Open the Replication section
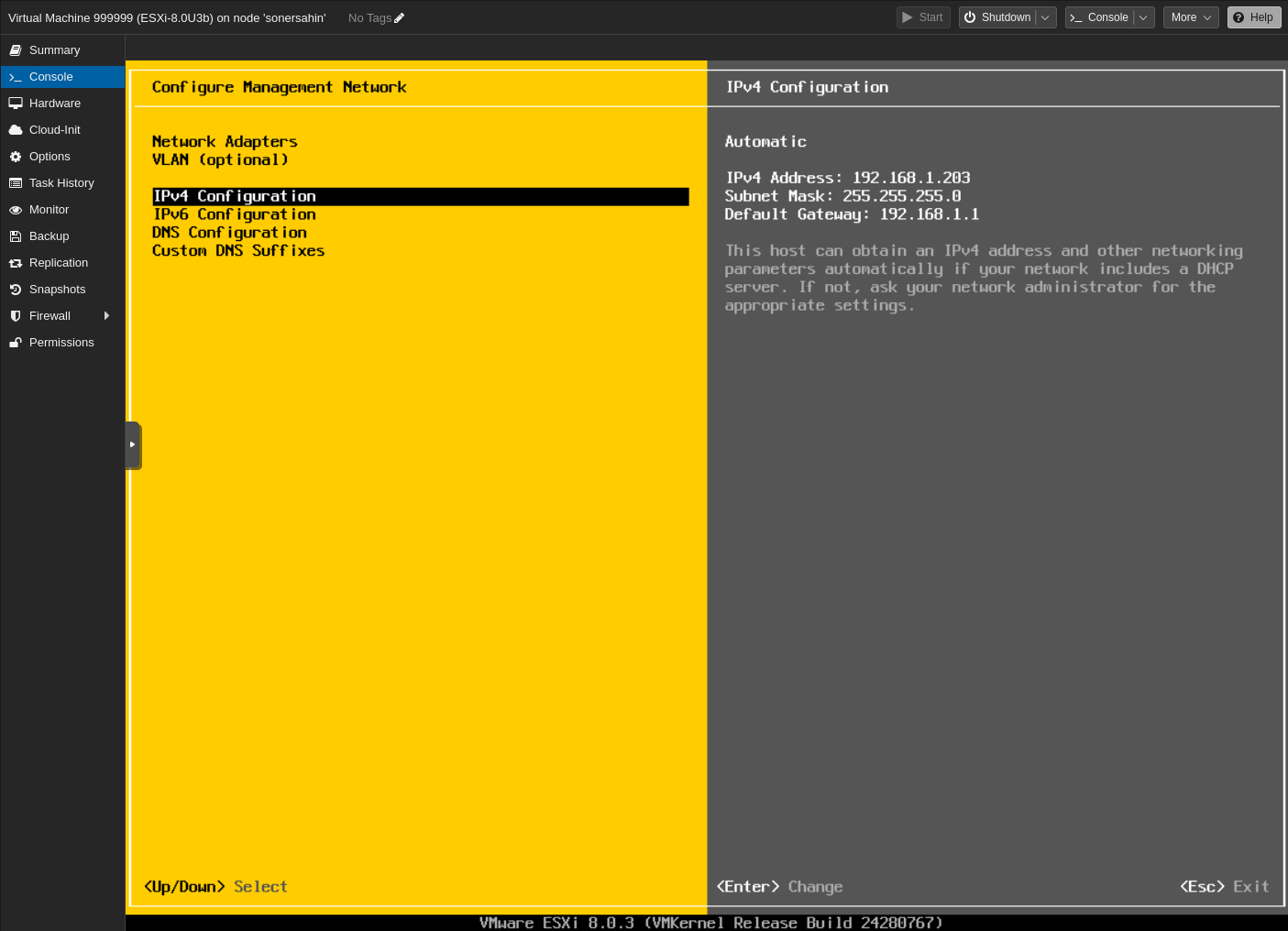 62,263
